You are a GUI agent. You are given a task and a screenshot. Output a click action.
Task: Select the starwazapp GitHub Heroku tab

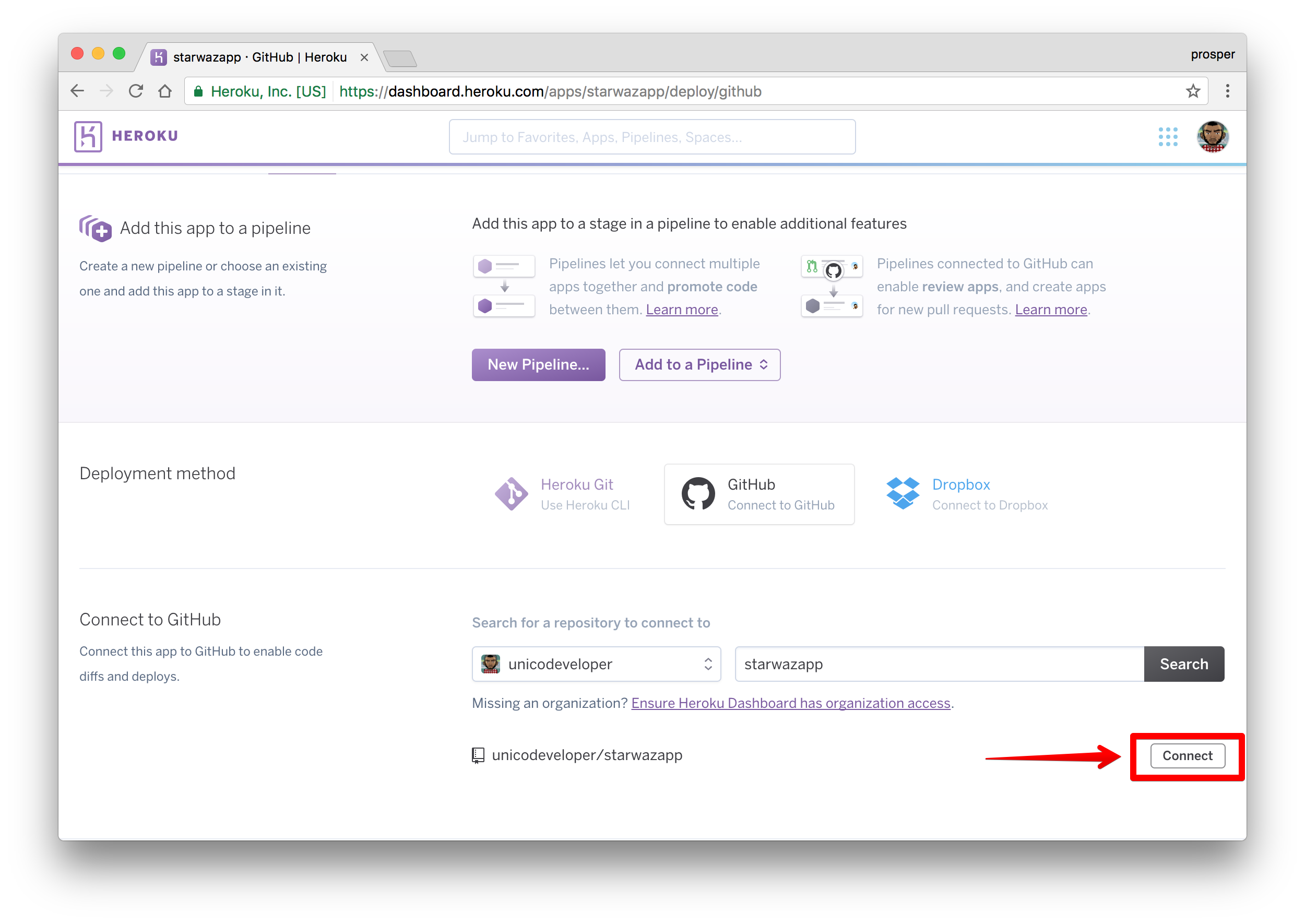[259, 57]
